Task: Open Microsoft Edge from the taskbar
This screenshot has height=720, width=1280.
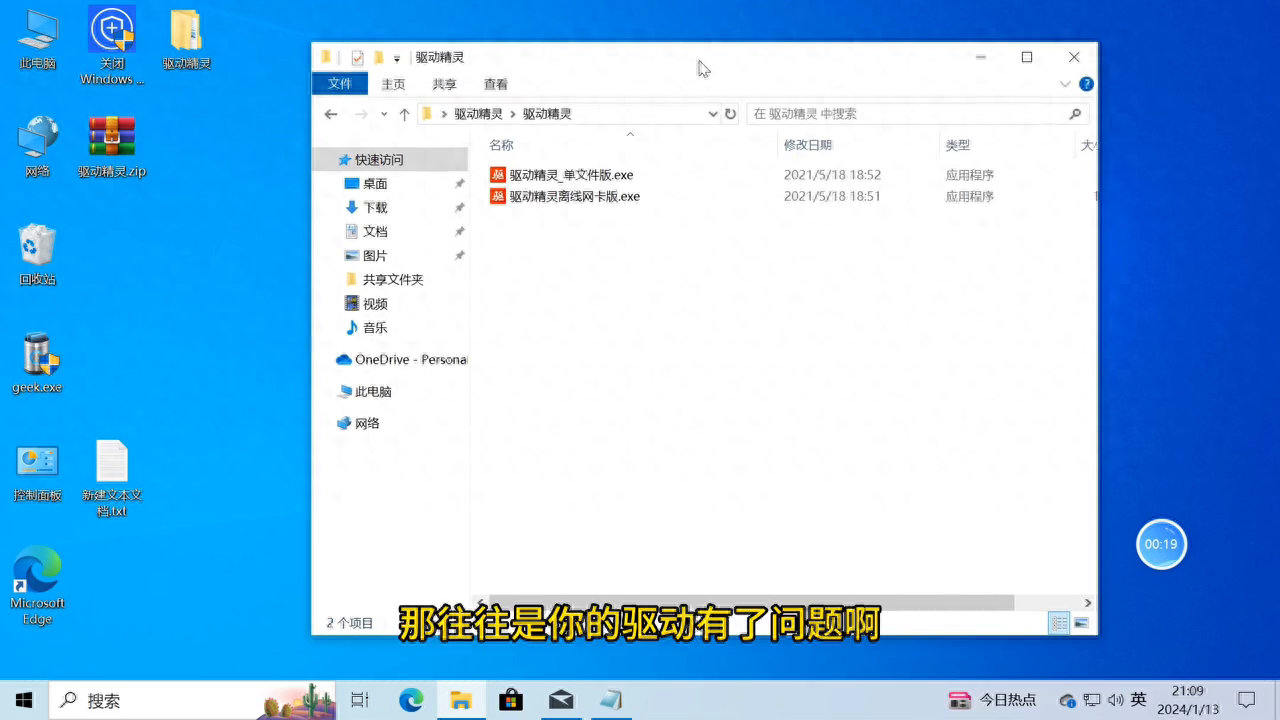Action: coord(410,700)
